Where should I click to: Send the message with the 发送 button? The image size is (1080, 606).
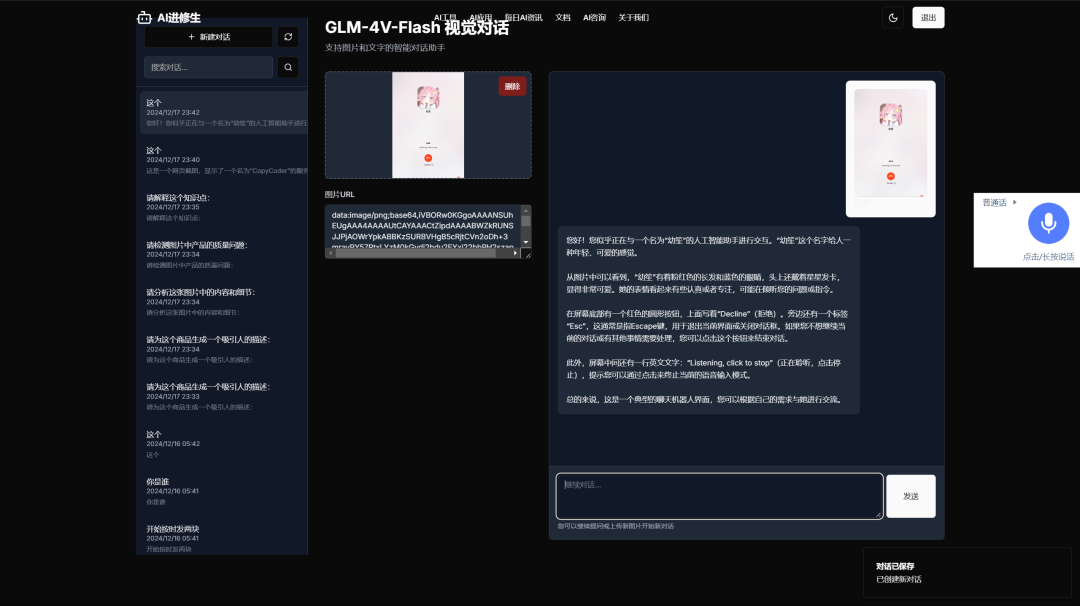911,496
